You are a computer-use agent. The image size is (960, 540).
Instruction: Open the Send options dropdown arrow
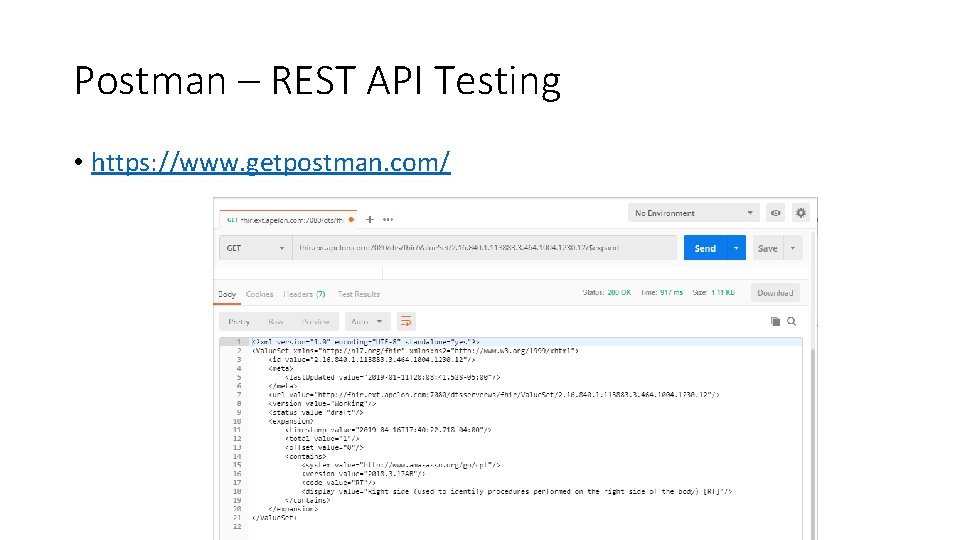point(736,248)
